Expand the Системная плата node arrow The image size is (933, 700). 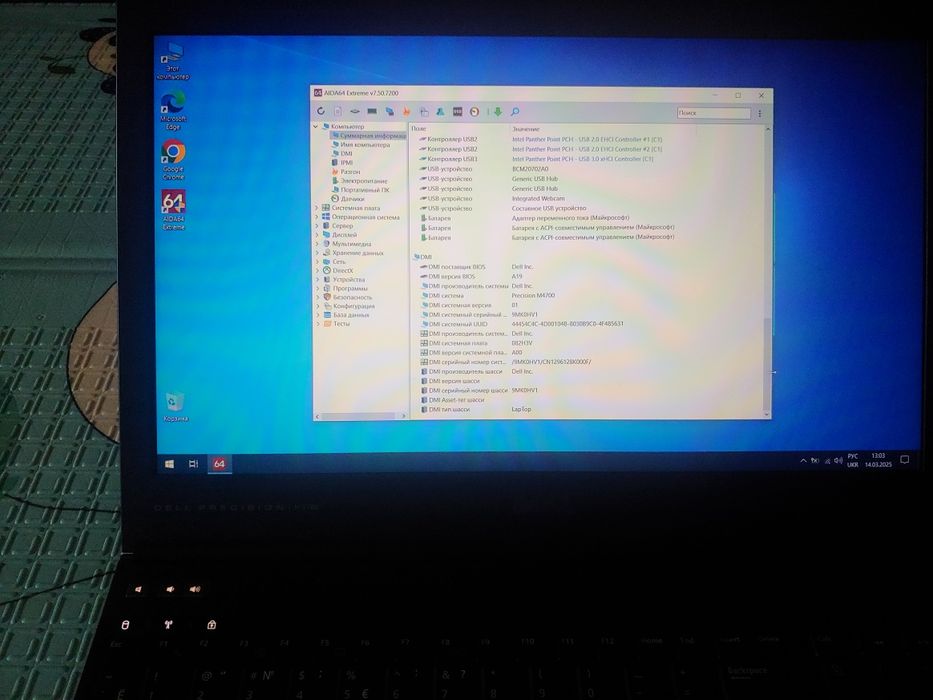pos(317,208)
